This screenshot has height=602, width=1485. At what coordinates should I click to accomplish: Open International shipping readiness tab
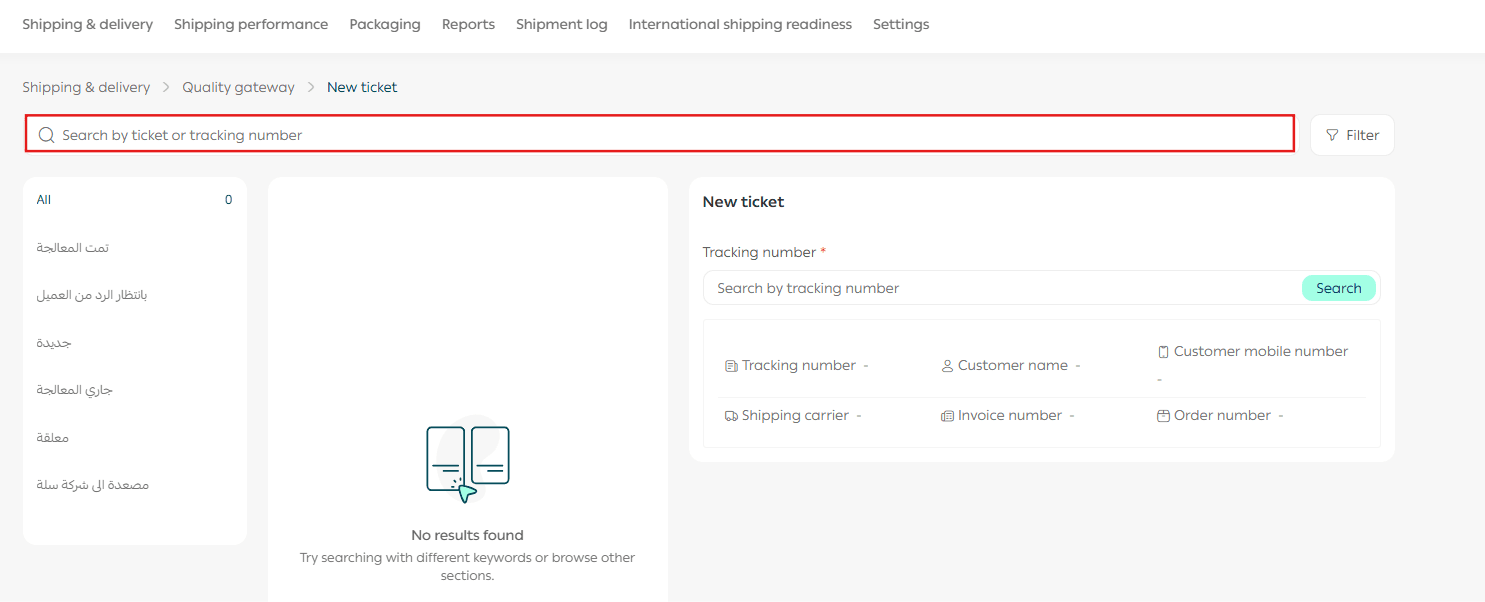[740, 24]
